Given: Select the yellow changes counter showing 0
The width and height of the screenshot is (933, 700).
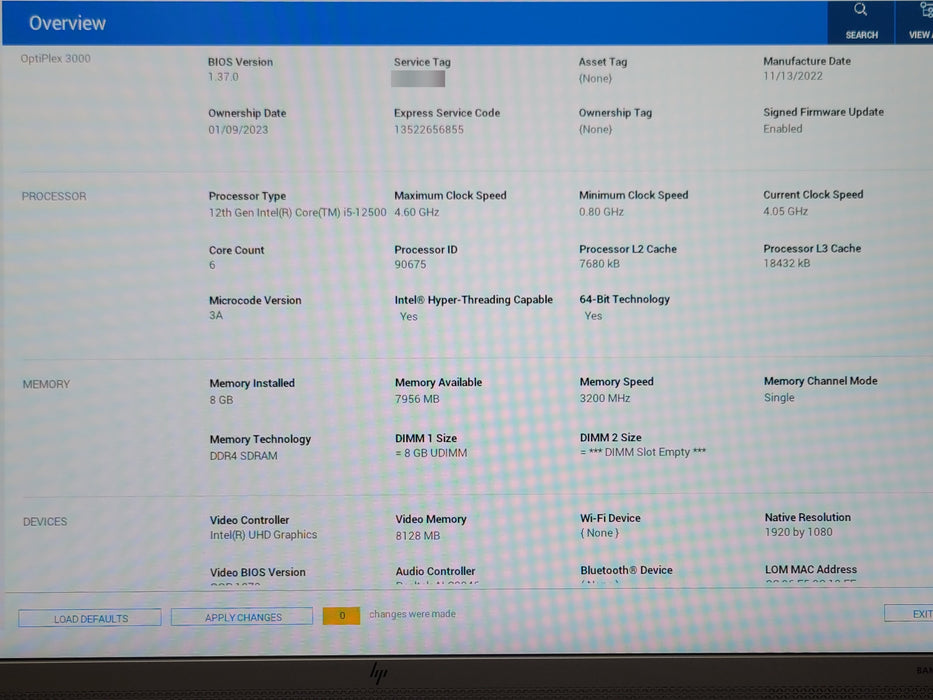Looking at the screenshot, I should [x=342, y=615].
